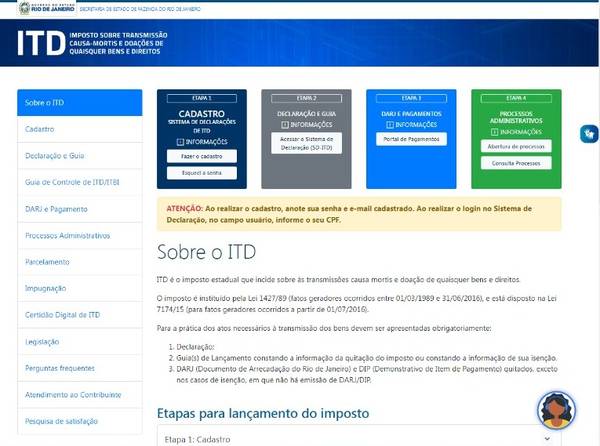
Task: Click the info icon in DARJ e Pagamentos card
Action: pos(389,125)
